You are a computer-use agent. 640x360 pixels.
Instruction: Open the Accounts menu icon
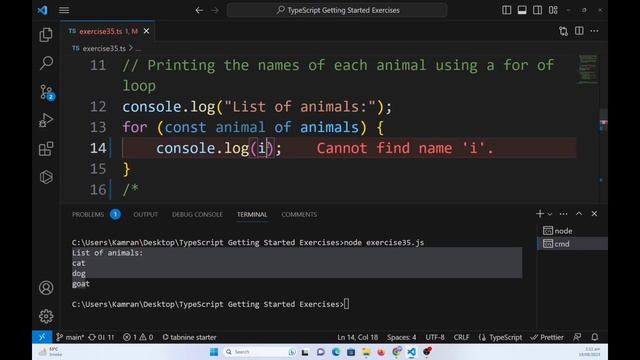(x=46, y=288)
